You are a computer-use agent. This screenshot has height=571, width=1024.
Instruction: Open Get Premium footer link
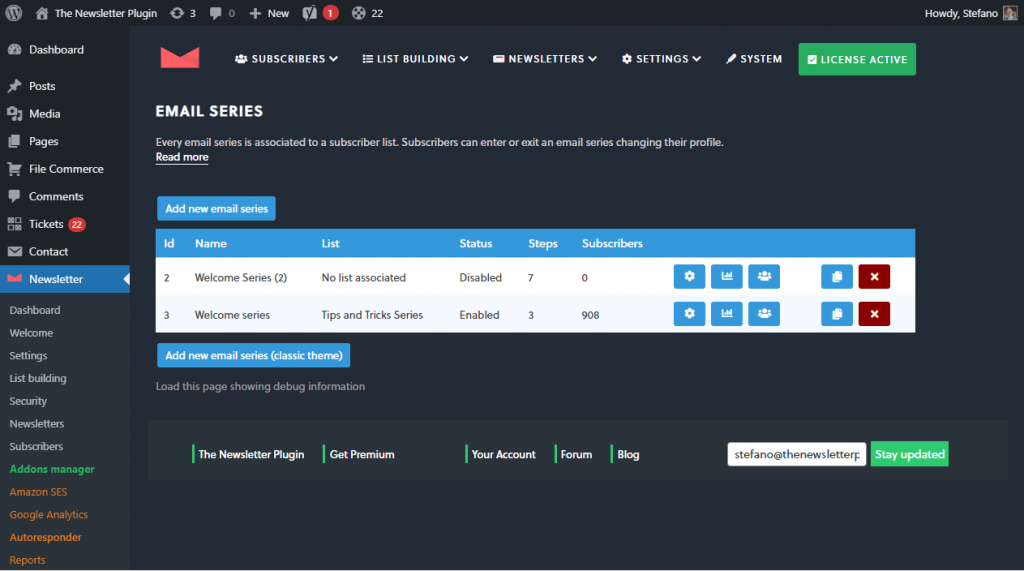362,454
